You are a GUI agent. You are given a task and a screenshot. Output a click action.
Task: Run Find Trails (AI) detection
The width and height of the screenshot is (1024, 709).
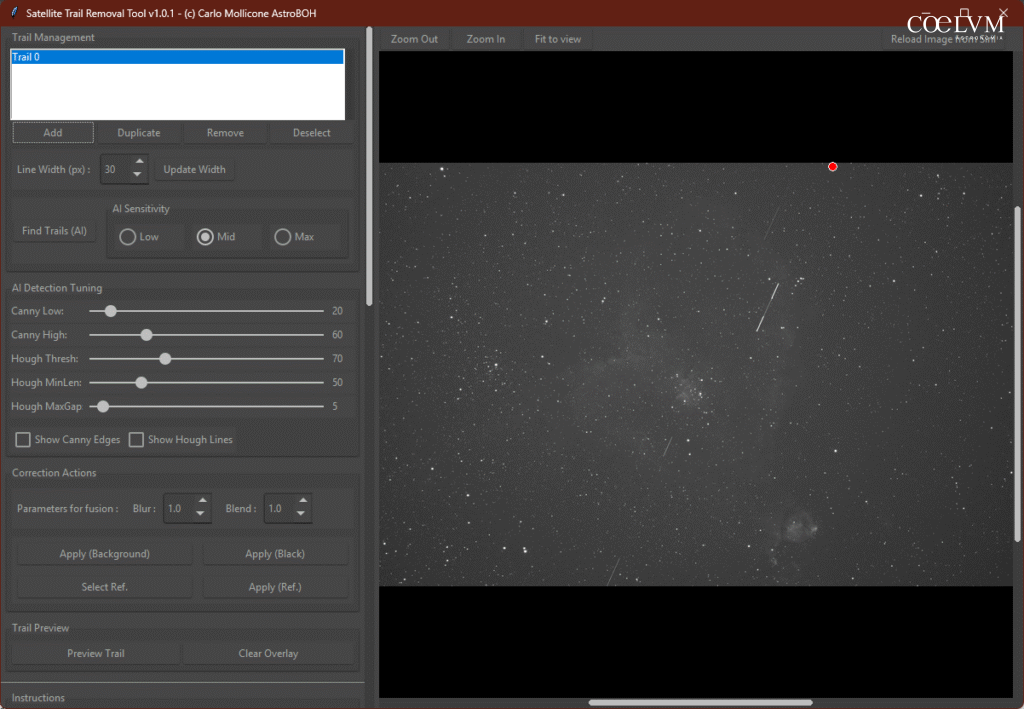(55, 231)
